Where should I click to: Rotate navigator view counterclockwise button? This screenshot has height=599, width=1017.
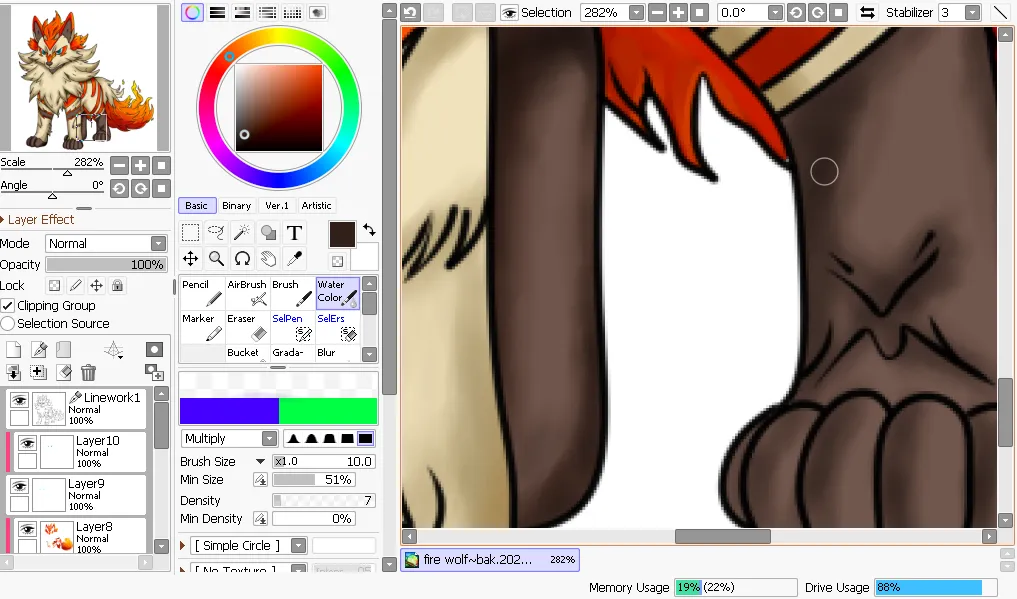[x=119, y=189]
